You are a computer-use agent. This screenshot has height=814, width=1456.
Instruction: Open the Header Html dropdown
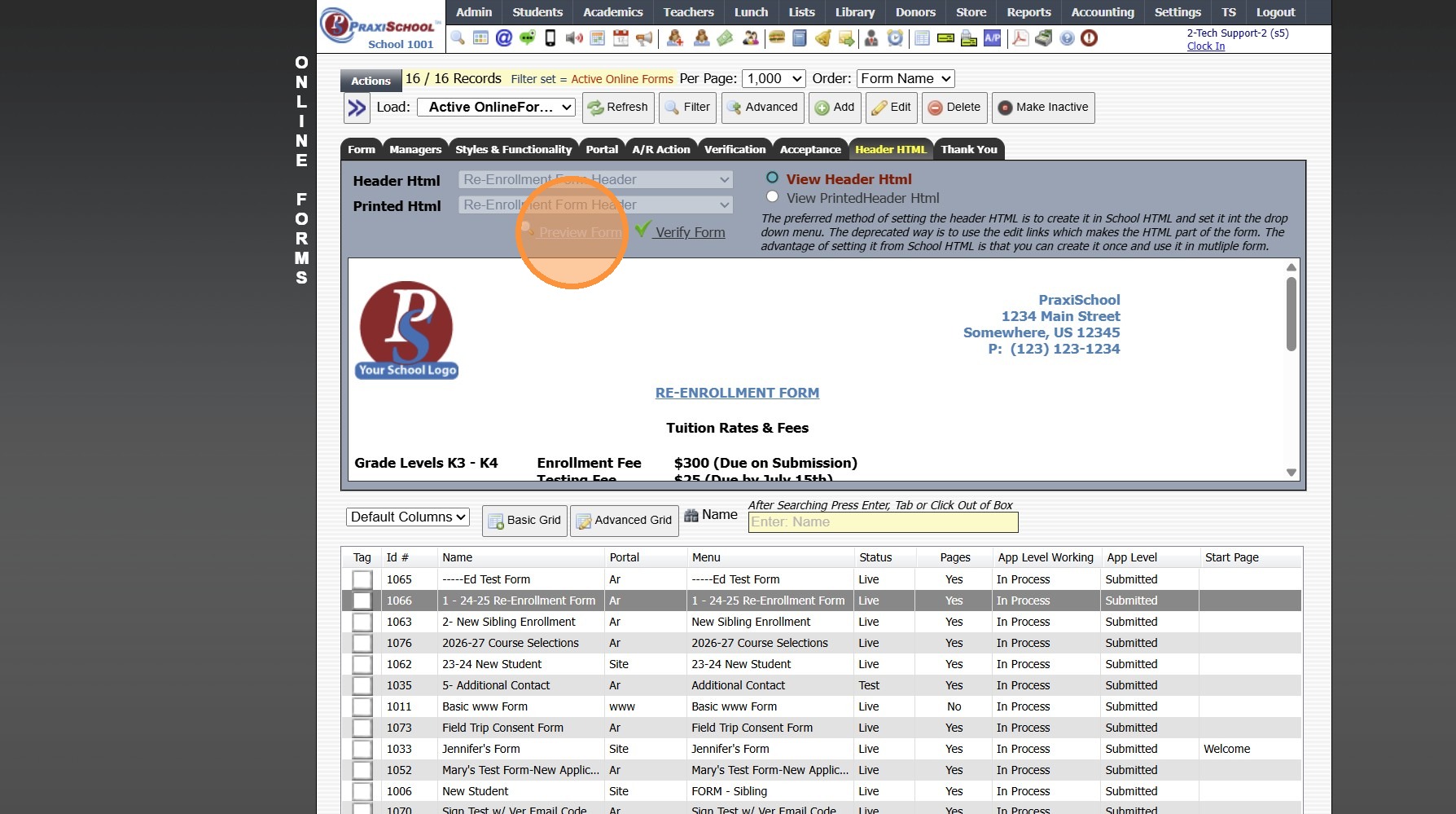[x=595, y=179]
